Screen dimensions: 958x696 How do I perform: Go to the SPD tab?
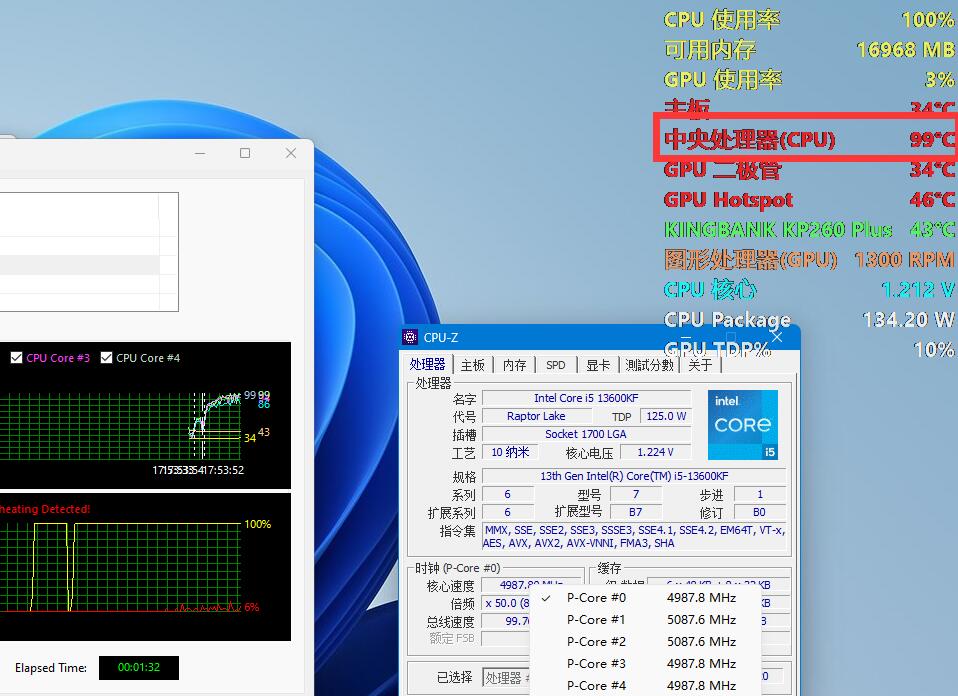pos(555,365)
